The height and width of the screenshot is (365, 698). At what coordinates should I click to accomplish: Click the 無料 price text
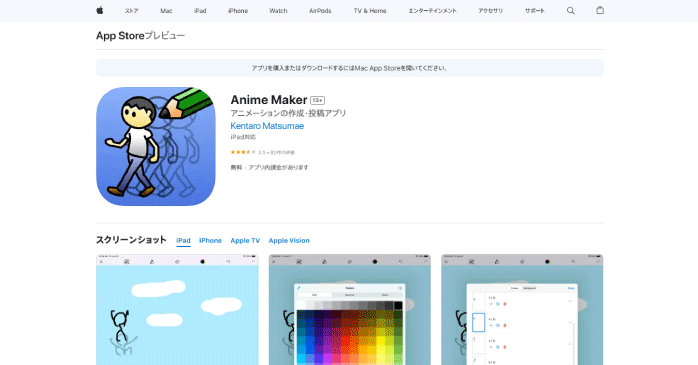pyautogui.click(x=236, y=167)
